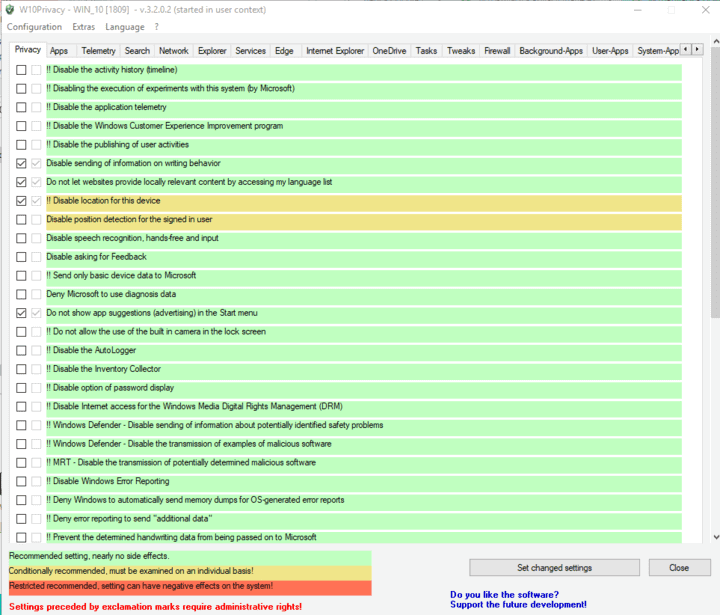Switch to the Tweaks tab
Image resolution: width=720 pixels, height=615 pixels.
[461, 51]
